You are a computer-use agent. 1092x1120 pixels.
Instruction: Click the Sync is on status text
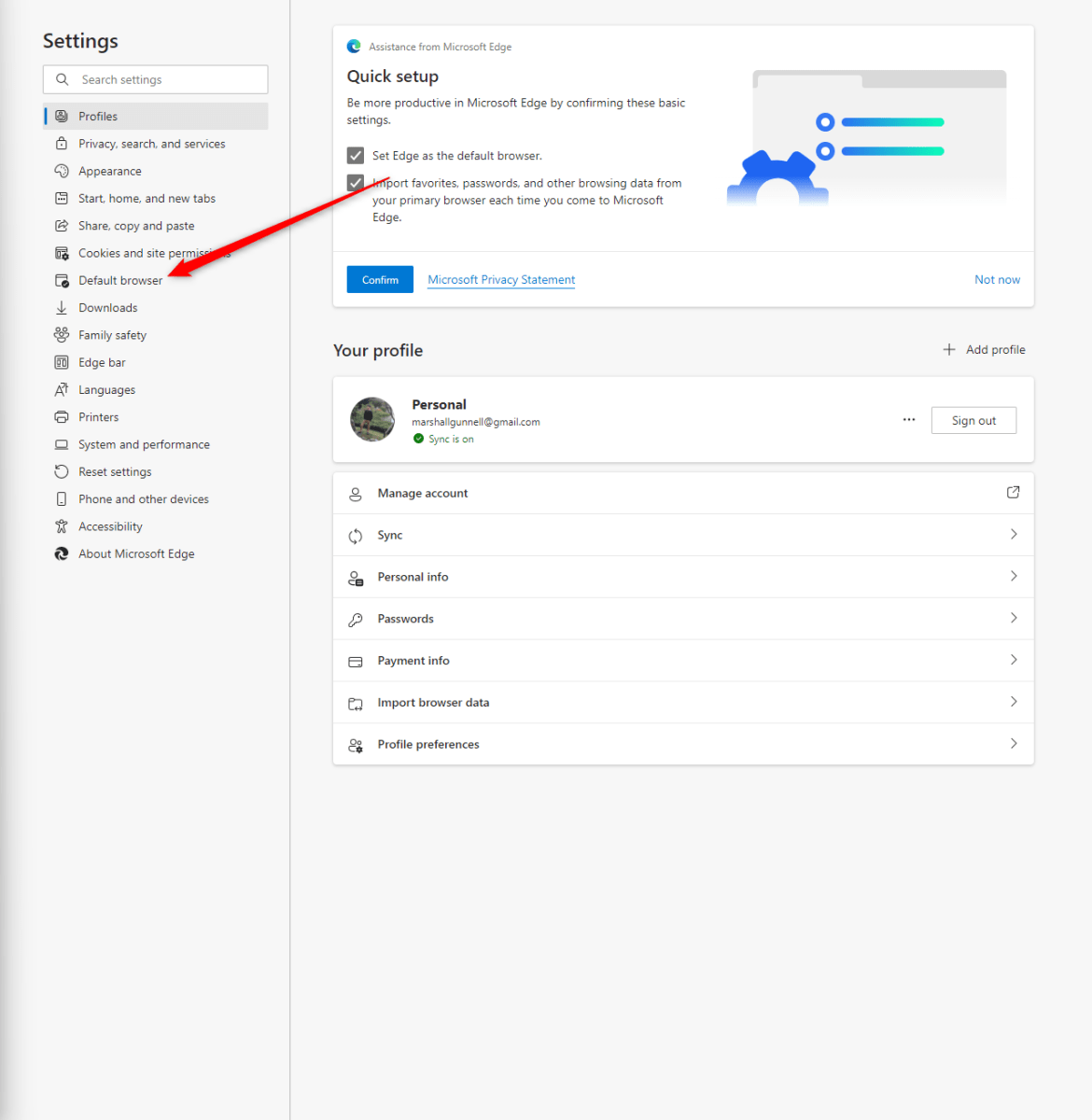pos(452,439)
